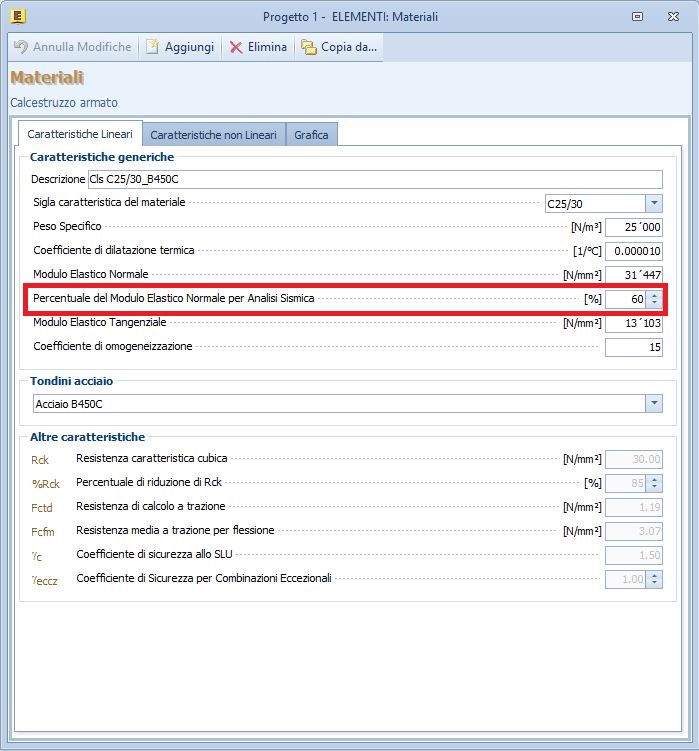Click the Descrizione text field

click(x=375, y=180)
